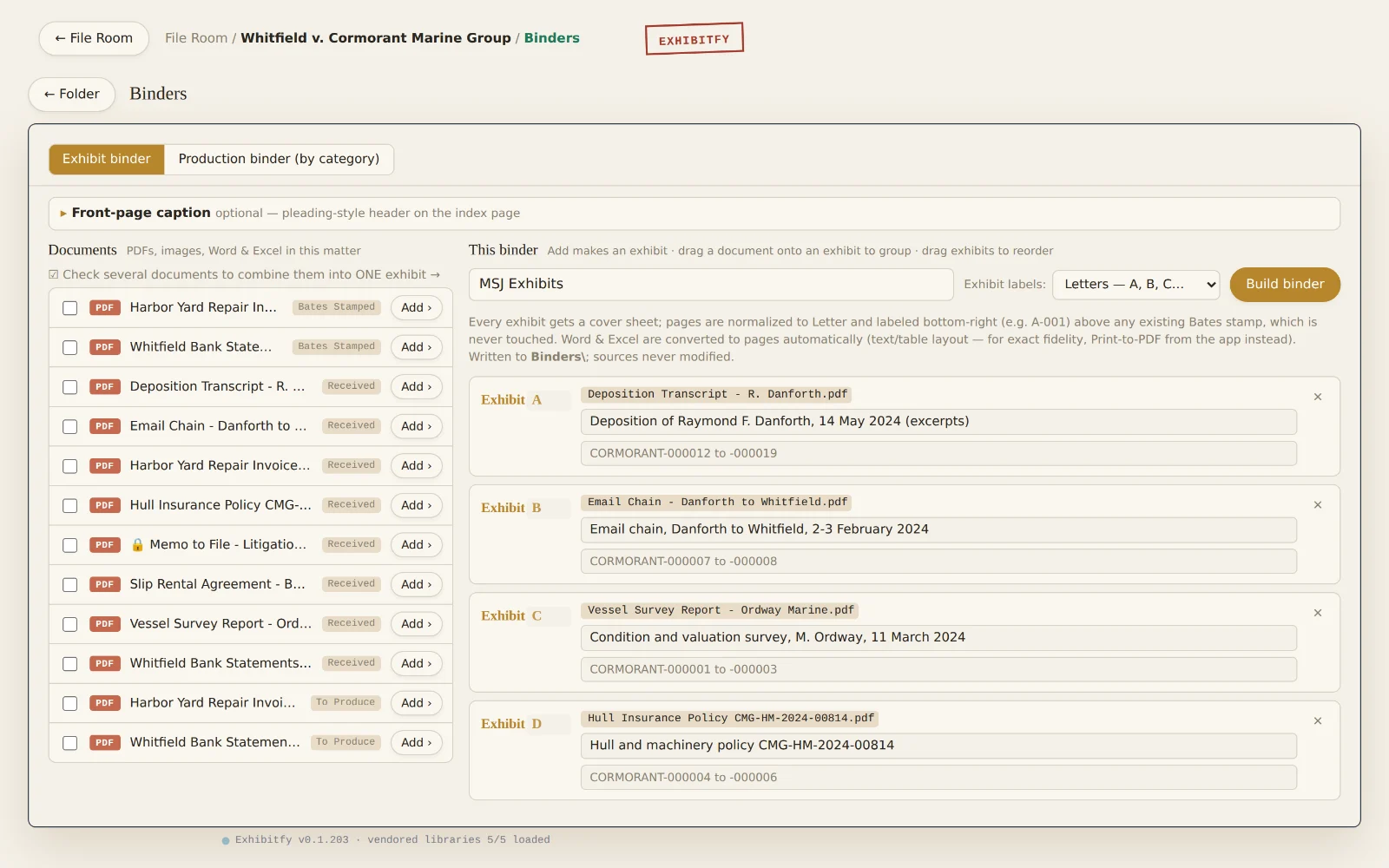This screenshot has height=868, width=1389.
Task: Click the status dot beside Exhibitfy version
Action: point(226,840)
